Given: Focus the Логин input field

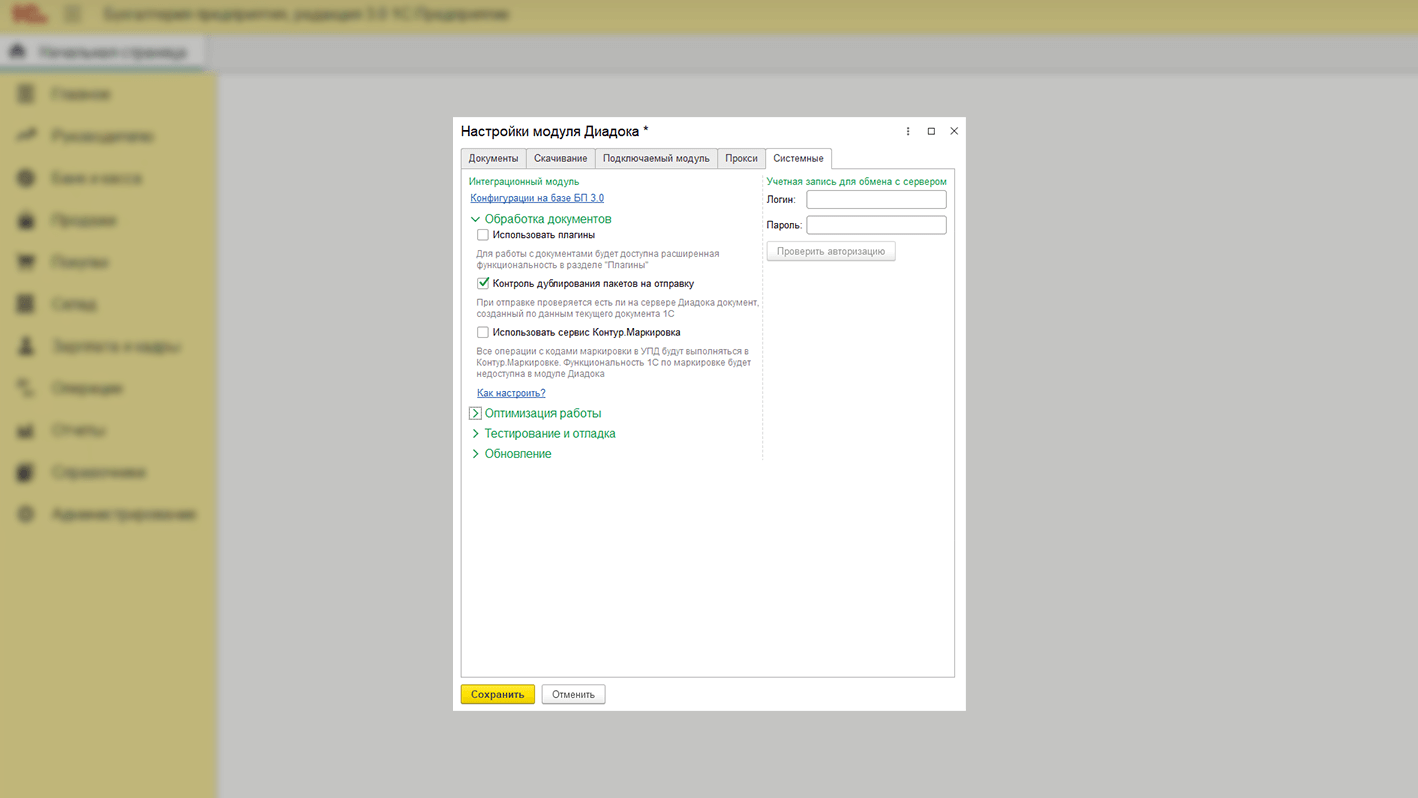Looking at the screenshot, I should 876,200.
